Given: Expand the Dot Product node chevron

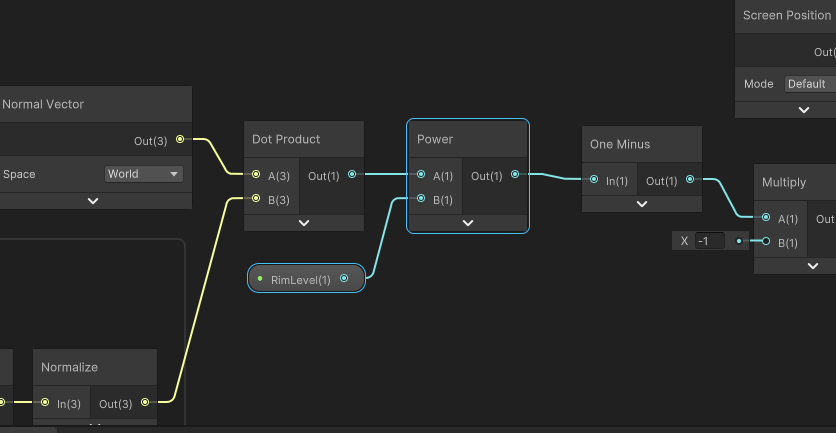Looking at the screenshot, I should pos(304,223).
